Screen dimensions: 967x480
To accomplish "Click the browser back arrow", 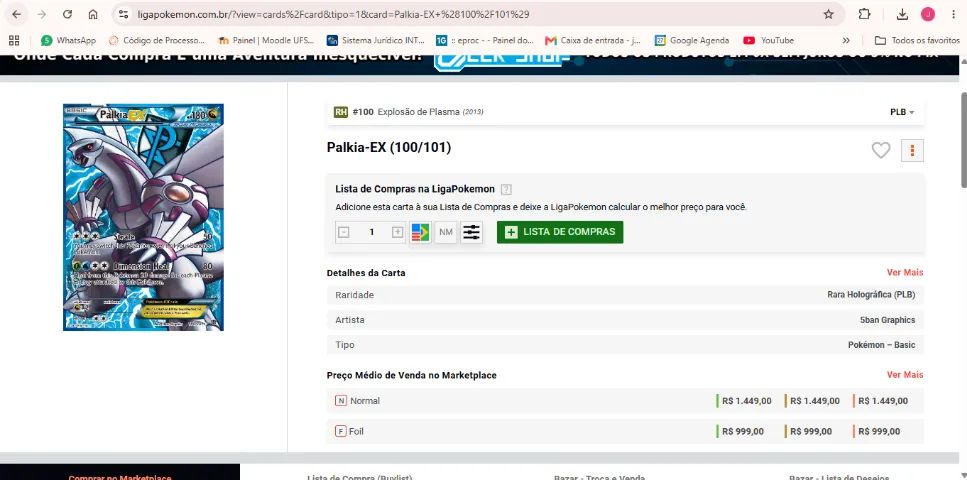I will 16,14.
